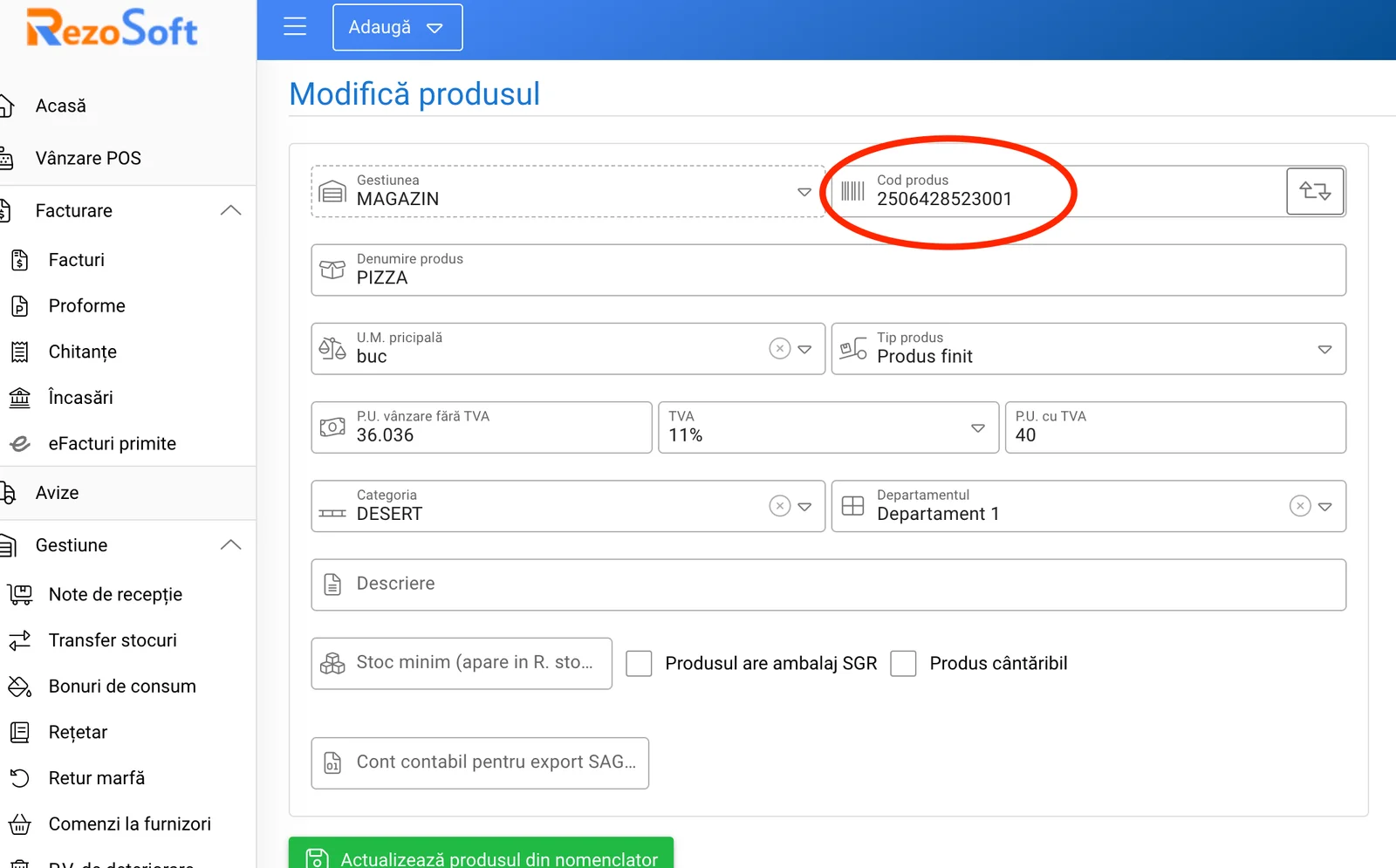Click the Comenzi la furnizori basket icon
Screen dimensions: 1396x868
click(19, 824)
